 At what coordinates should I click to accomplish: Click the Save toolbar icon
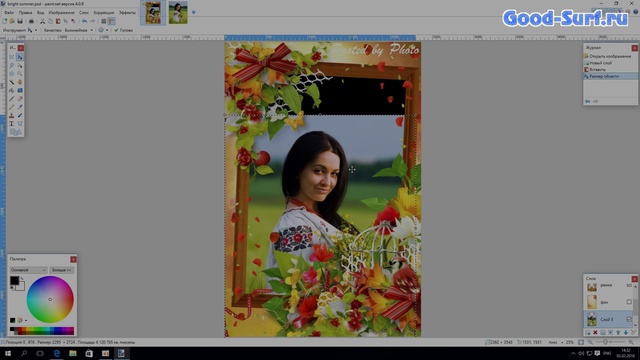pos(20,21)
